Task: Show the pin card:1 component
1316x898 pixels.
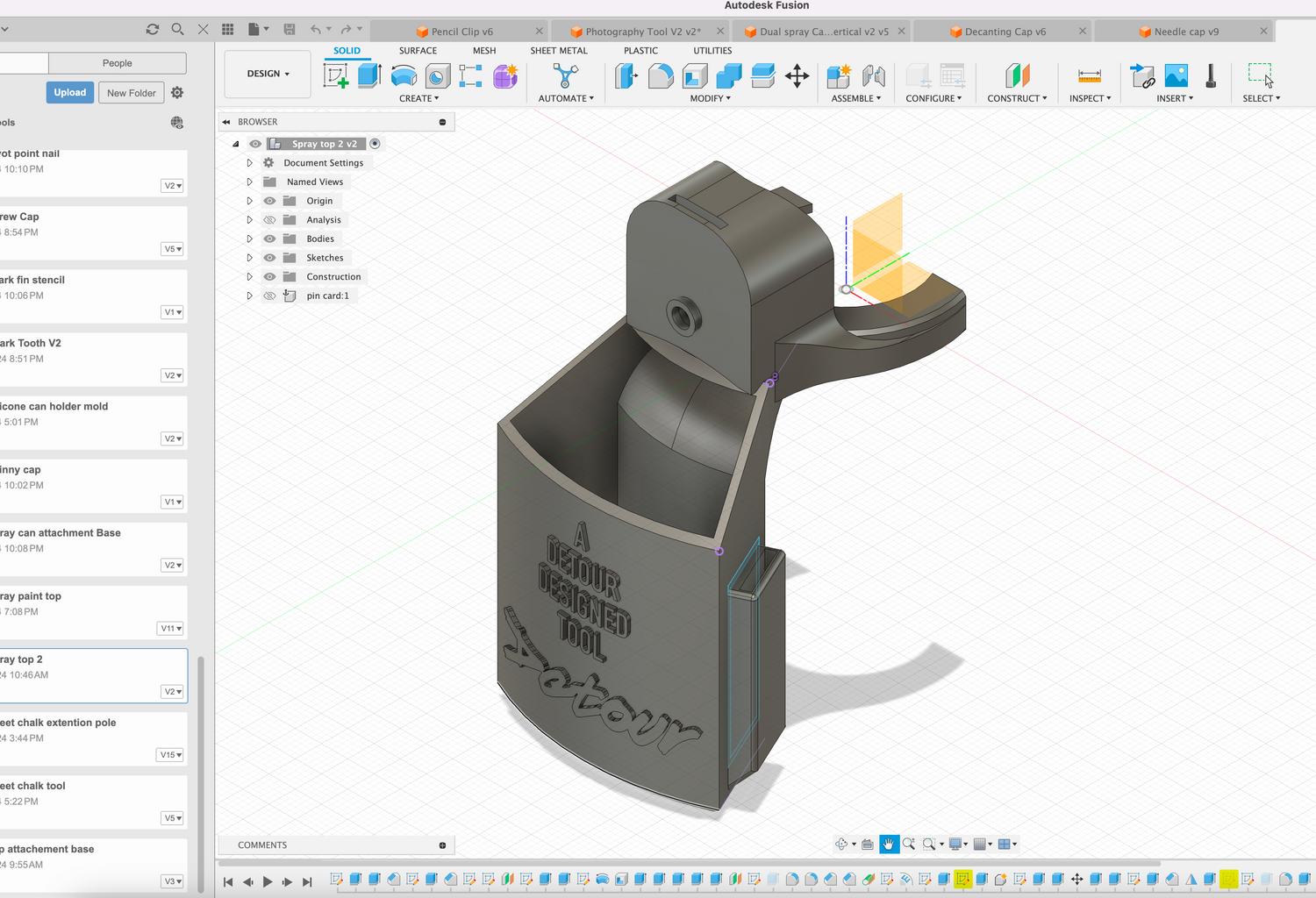Action: (270, 296)
